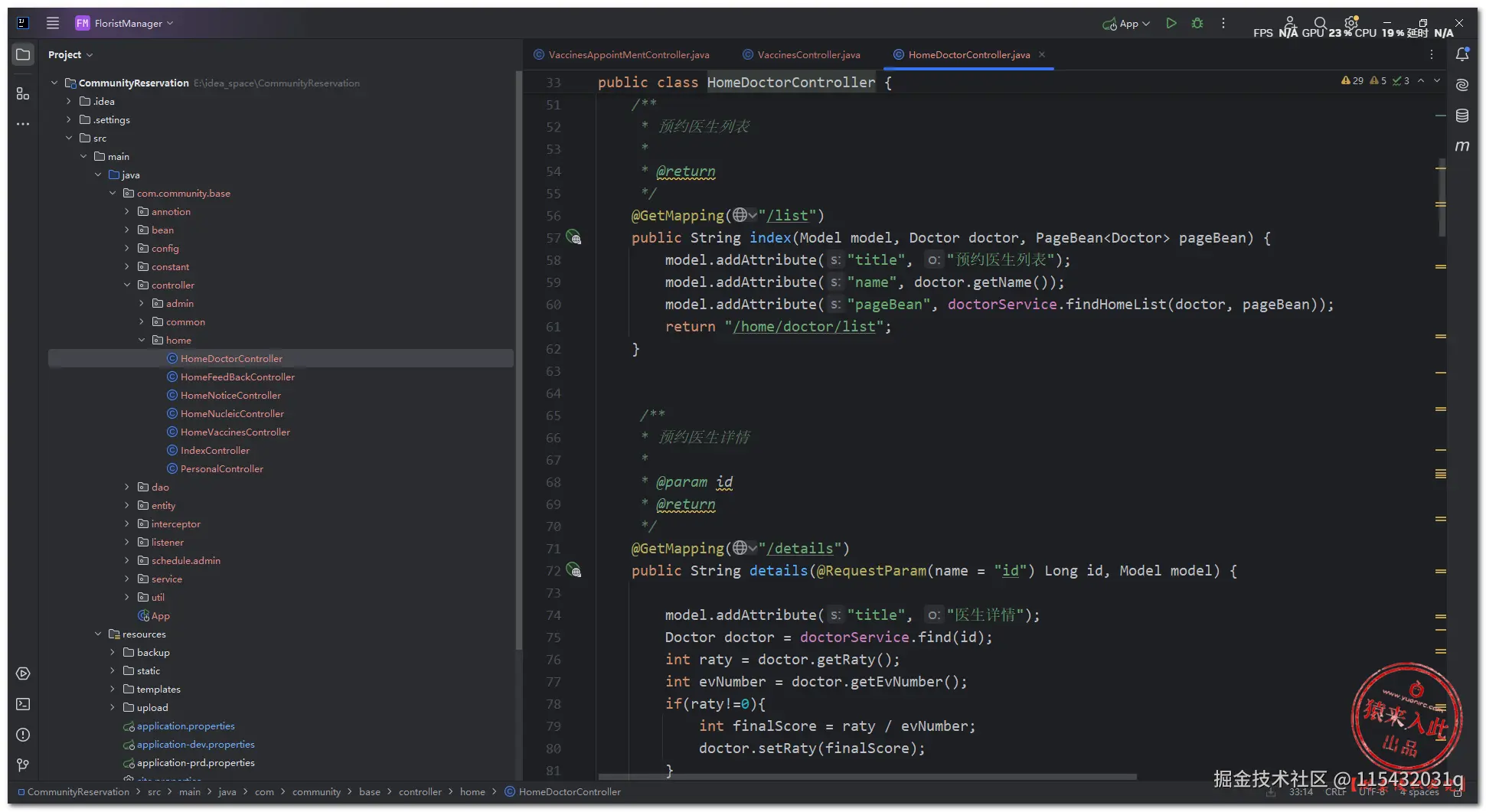Expand the .settings folder
The image size is (1486, 812).
click(x=69, y=119)
